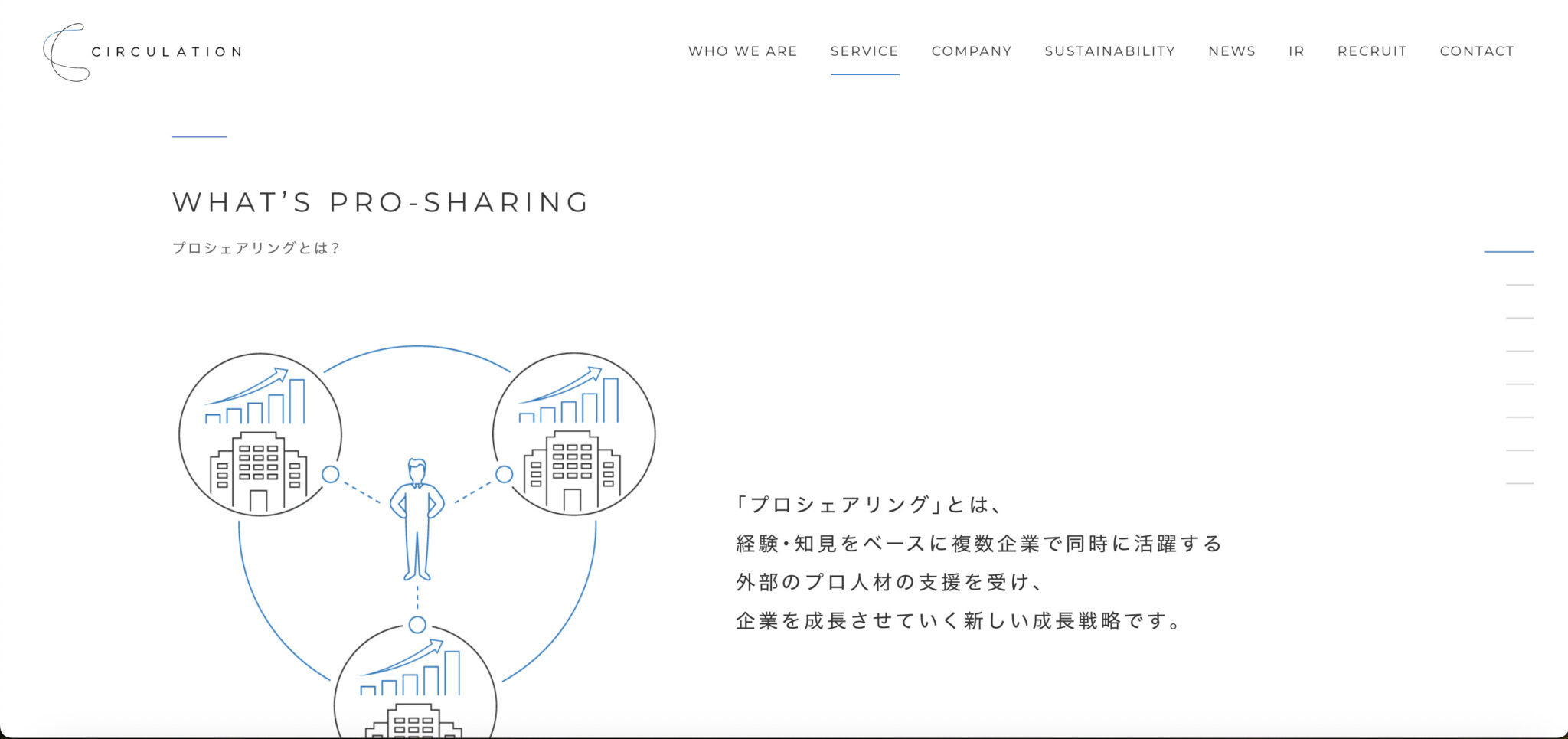The width and height of the screenshot is (1568, 739).
Task: Visit the RECRUIT page
Action: point(1372,51)
